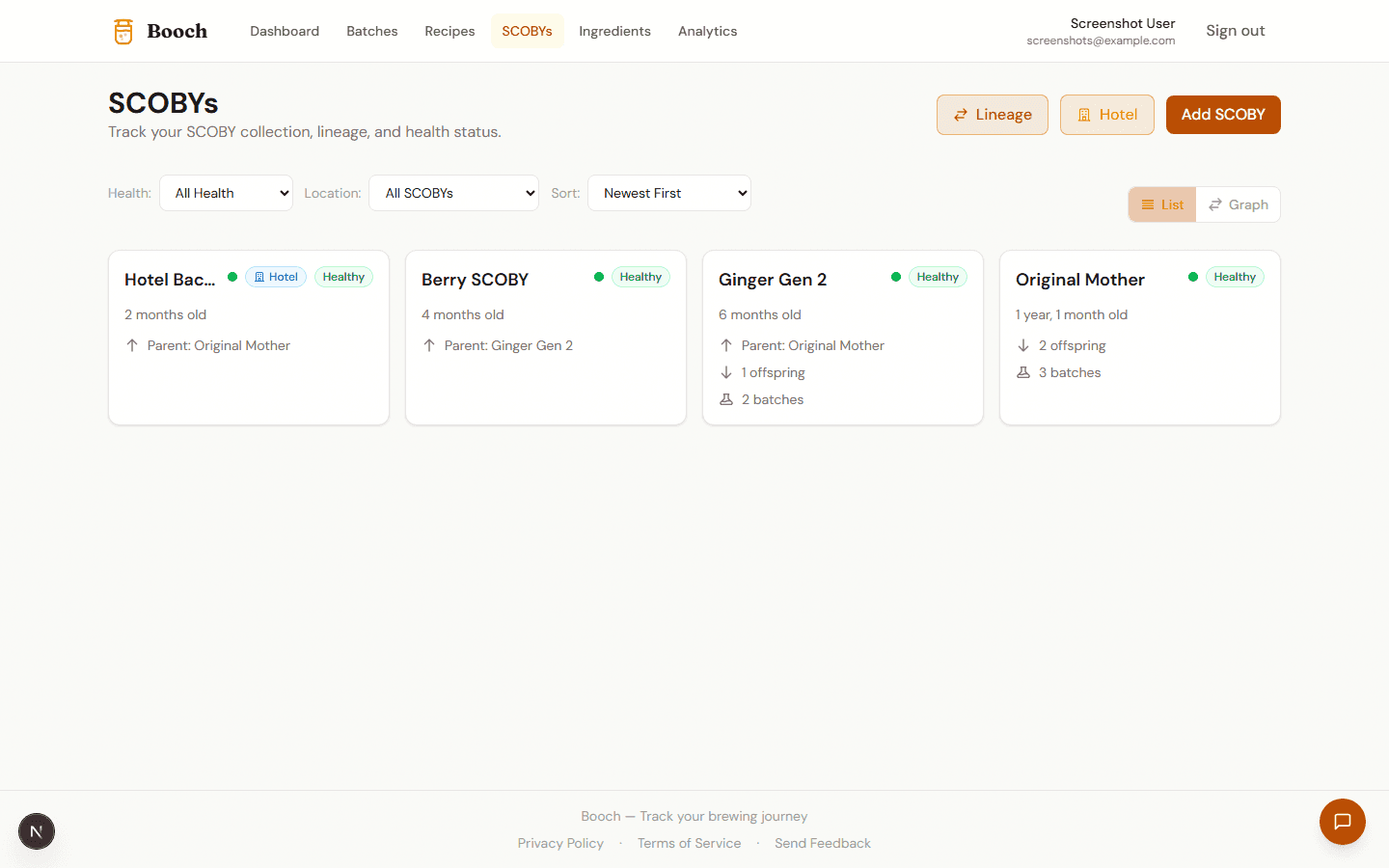
Task: Click "2 months old" text
Action: (166, 314)
